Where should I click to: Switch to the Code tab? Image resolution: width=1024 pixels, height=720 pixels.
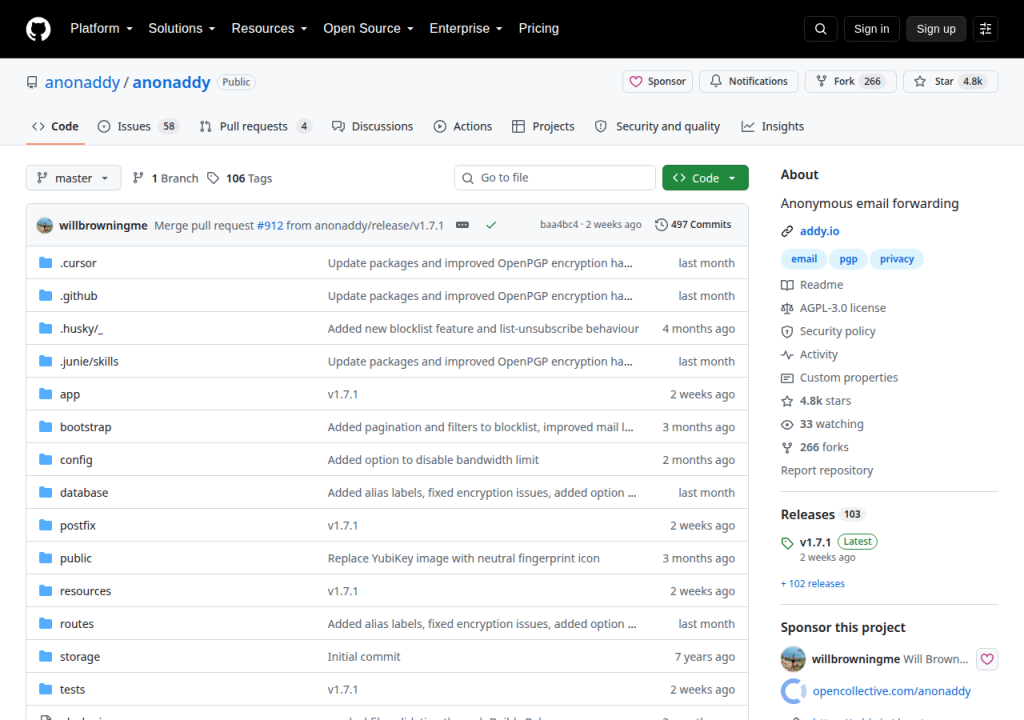pos(56,126)
